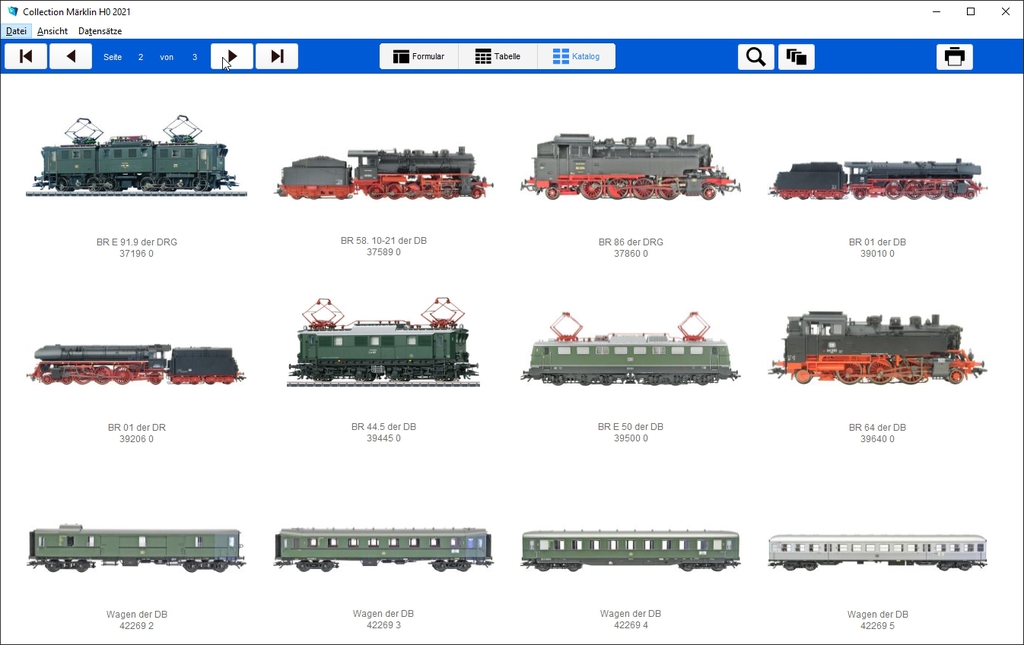Go to the previous page
The width and height of the screenshot is (1024, 645).
(71, 57)
